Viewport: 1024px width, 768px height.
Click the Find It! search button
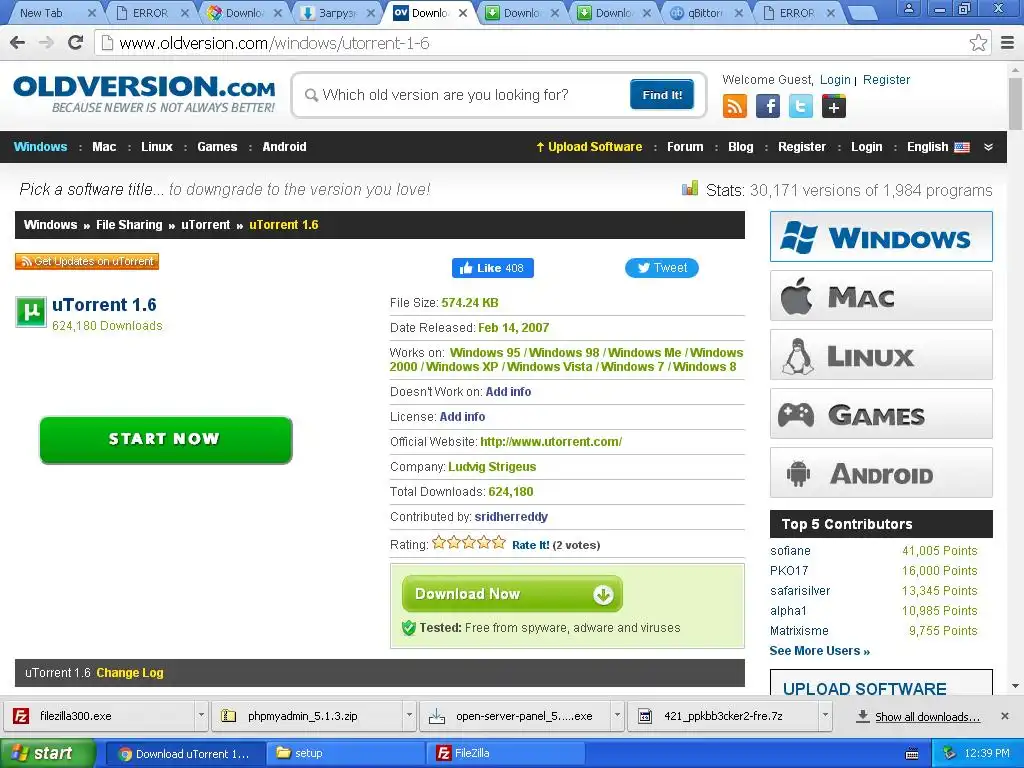[662, 95]
